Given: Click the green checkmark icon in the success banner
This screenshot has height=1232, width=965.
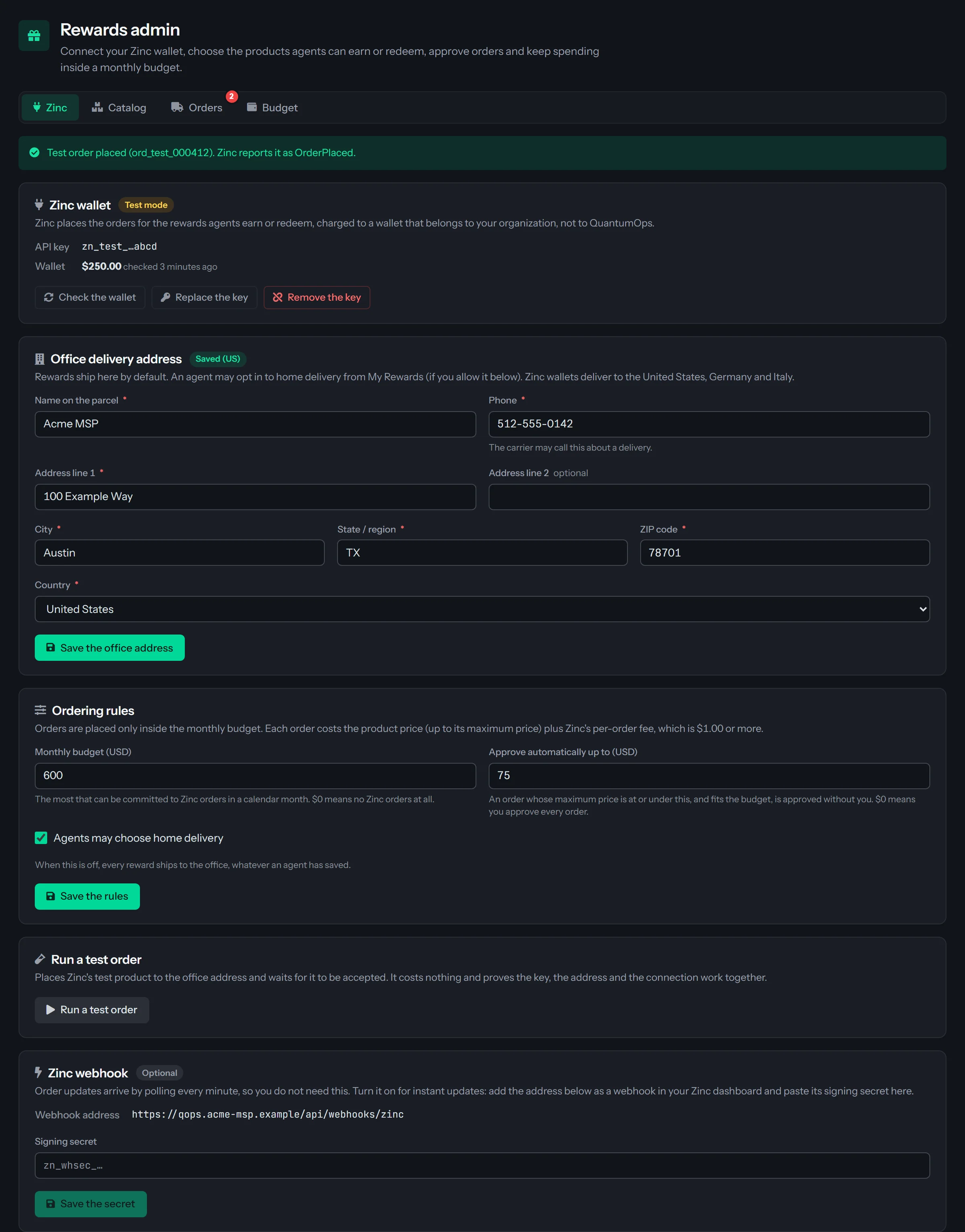Looking at the screenshot, I should click(x=35, y=152).
